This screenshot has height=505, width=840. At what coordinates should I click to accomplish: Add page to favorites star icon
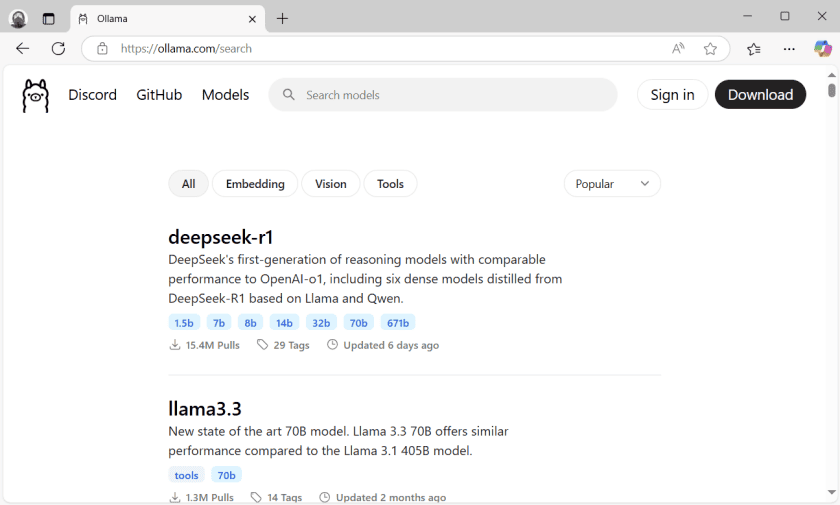click(710, 48)
